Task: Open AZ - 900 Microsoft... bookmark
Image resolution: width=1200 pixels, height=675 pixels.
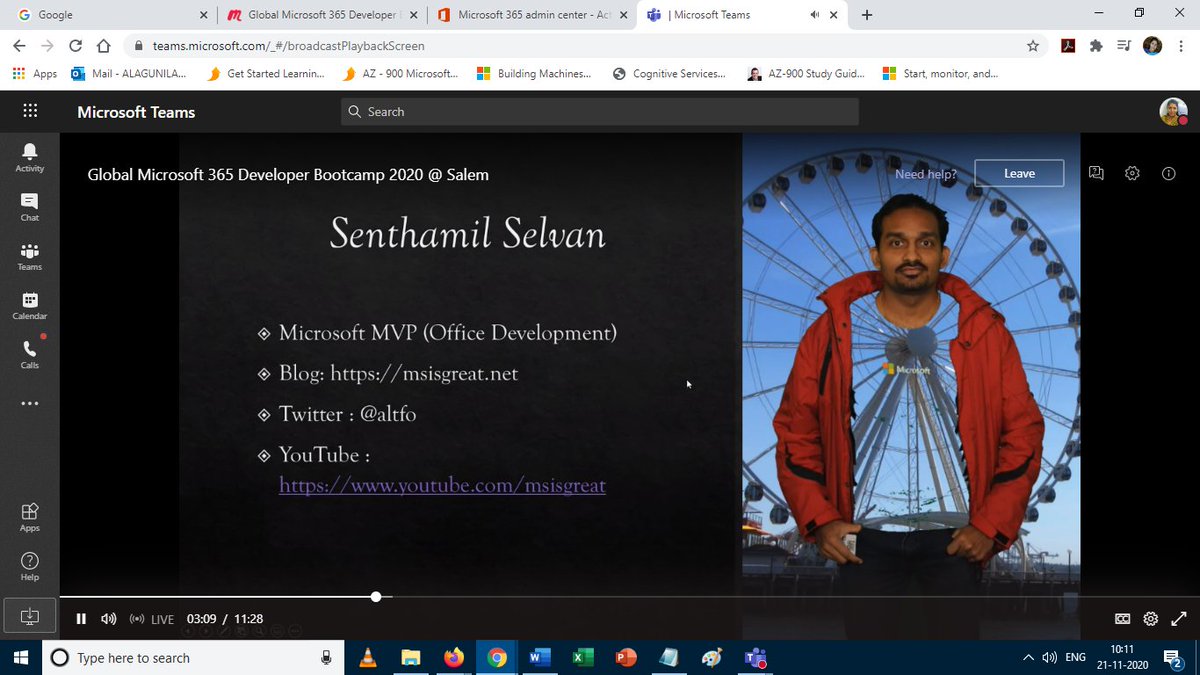Action: tap(400, 73)
